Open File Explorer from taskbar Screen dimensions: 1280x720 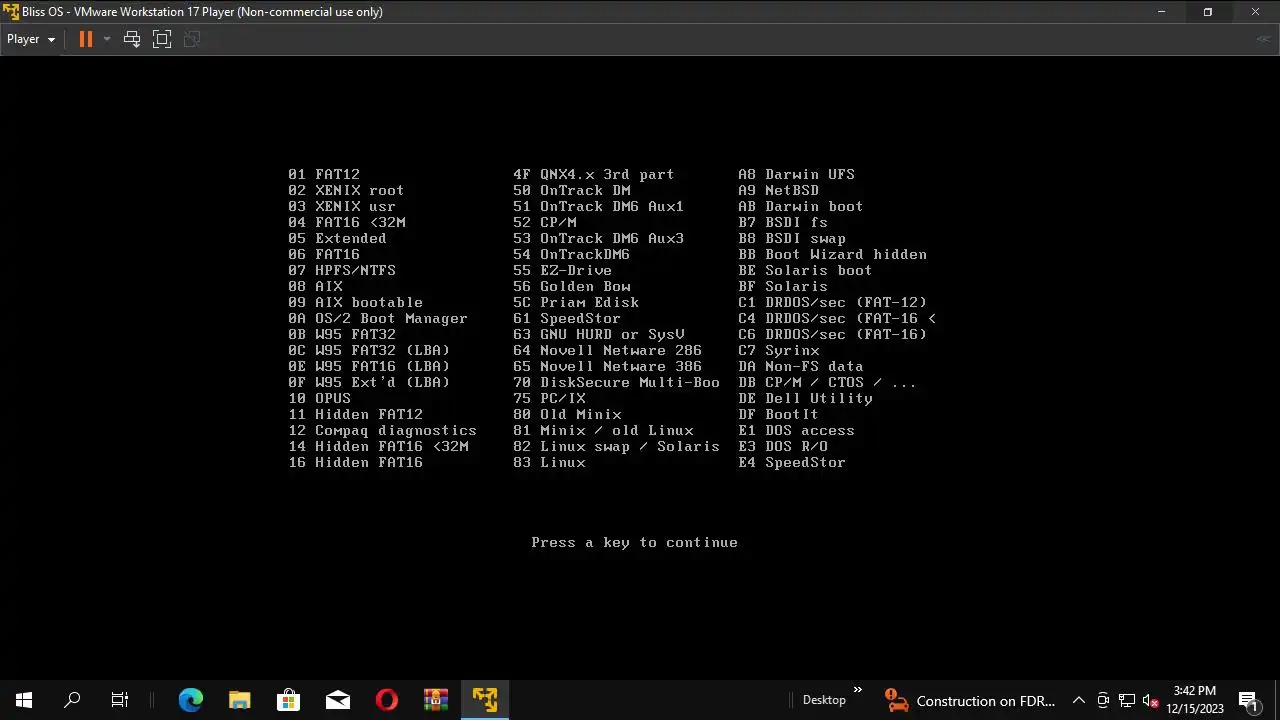(x=239, y=700)
